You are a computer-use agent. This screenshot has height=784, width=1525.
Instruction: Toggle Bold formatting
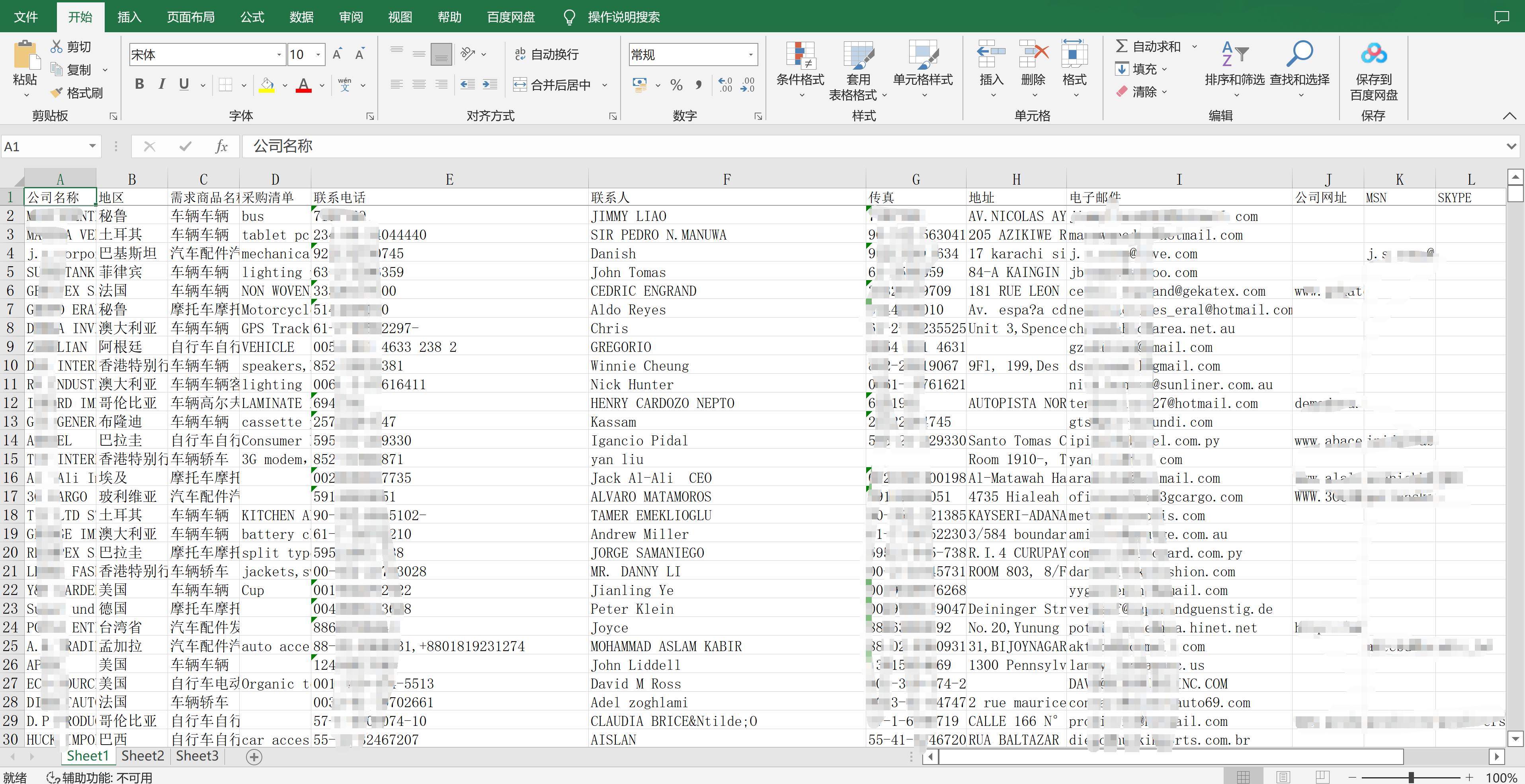tap(140, 85)
